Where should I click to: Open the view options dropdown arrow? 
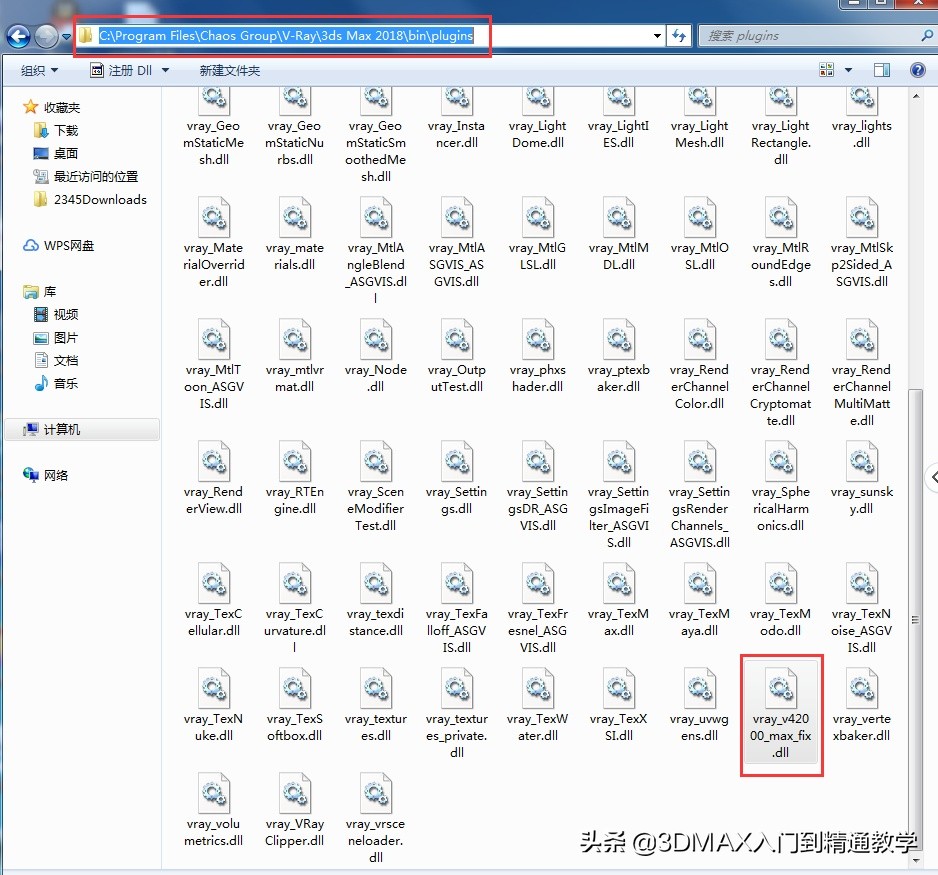pyautogui.click(x=848, y=71)
